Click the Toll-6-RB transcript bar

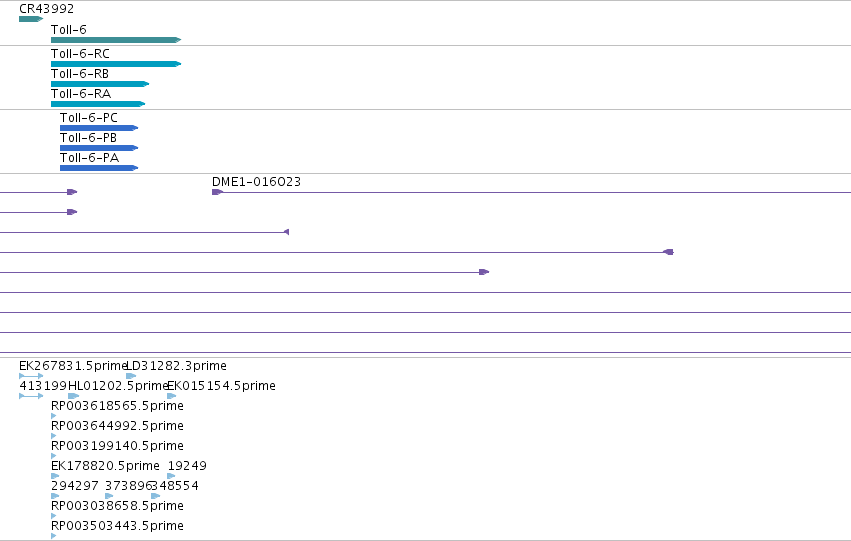pos(100,84)
